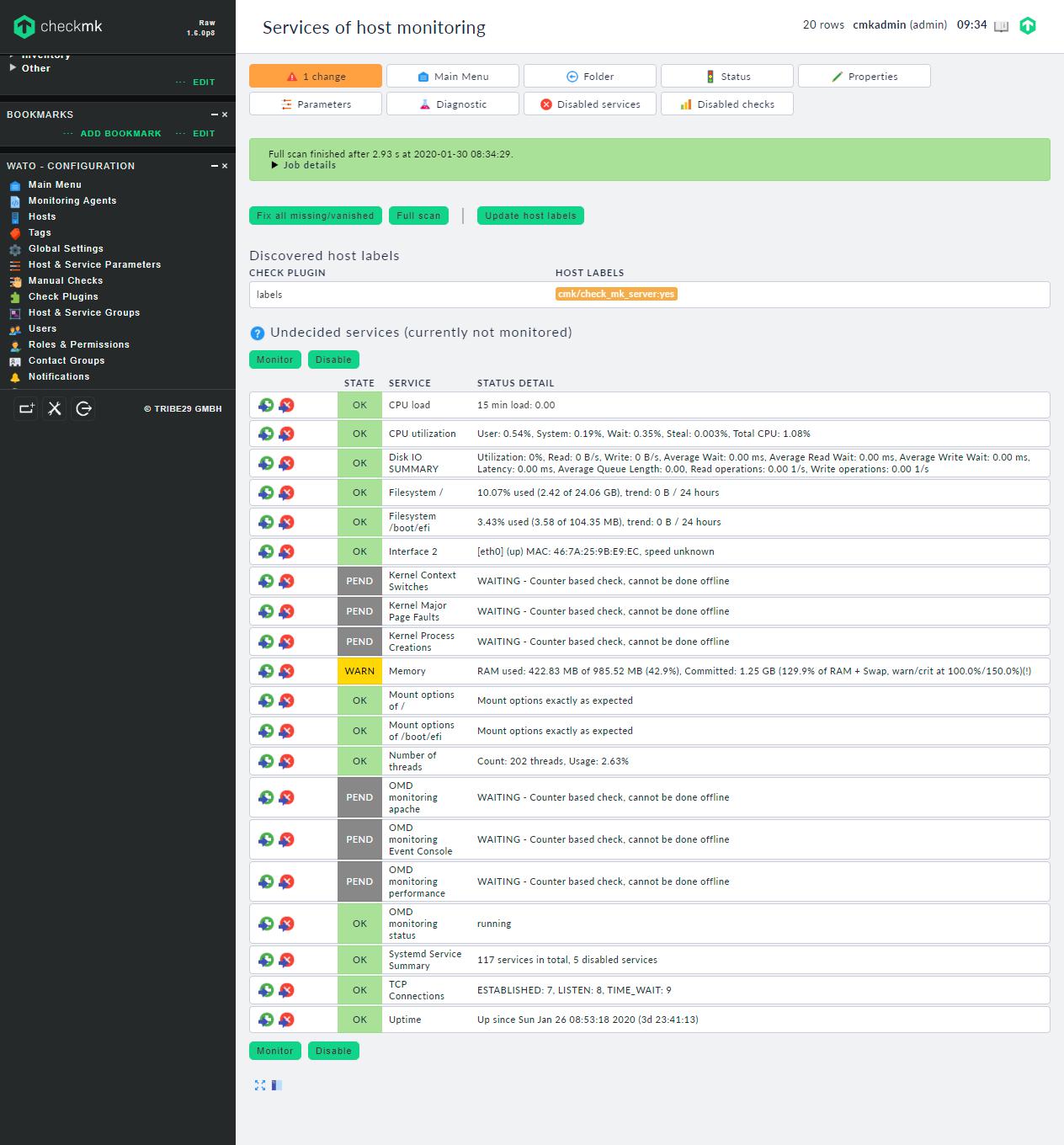Open Monitoring Agents in WATO menu
This screenshot has height=1145, width=1064.
coord(72,200)
